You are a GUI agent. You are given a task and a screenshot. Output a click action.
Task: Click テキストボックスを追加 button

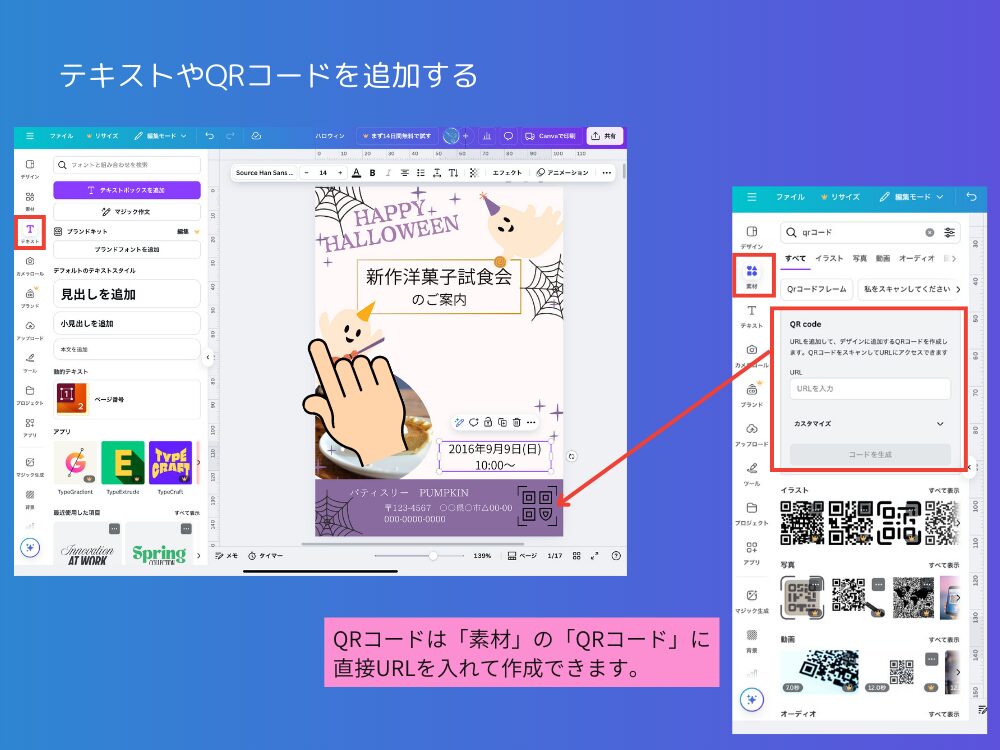[127, 190]
